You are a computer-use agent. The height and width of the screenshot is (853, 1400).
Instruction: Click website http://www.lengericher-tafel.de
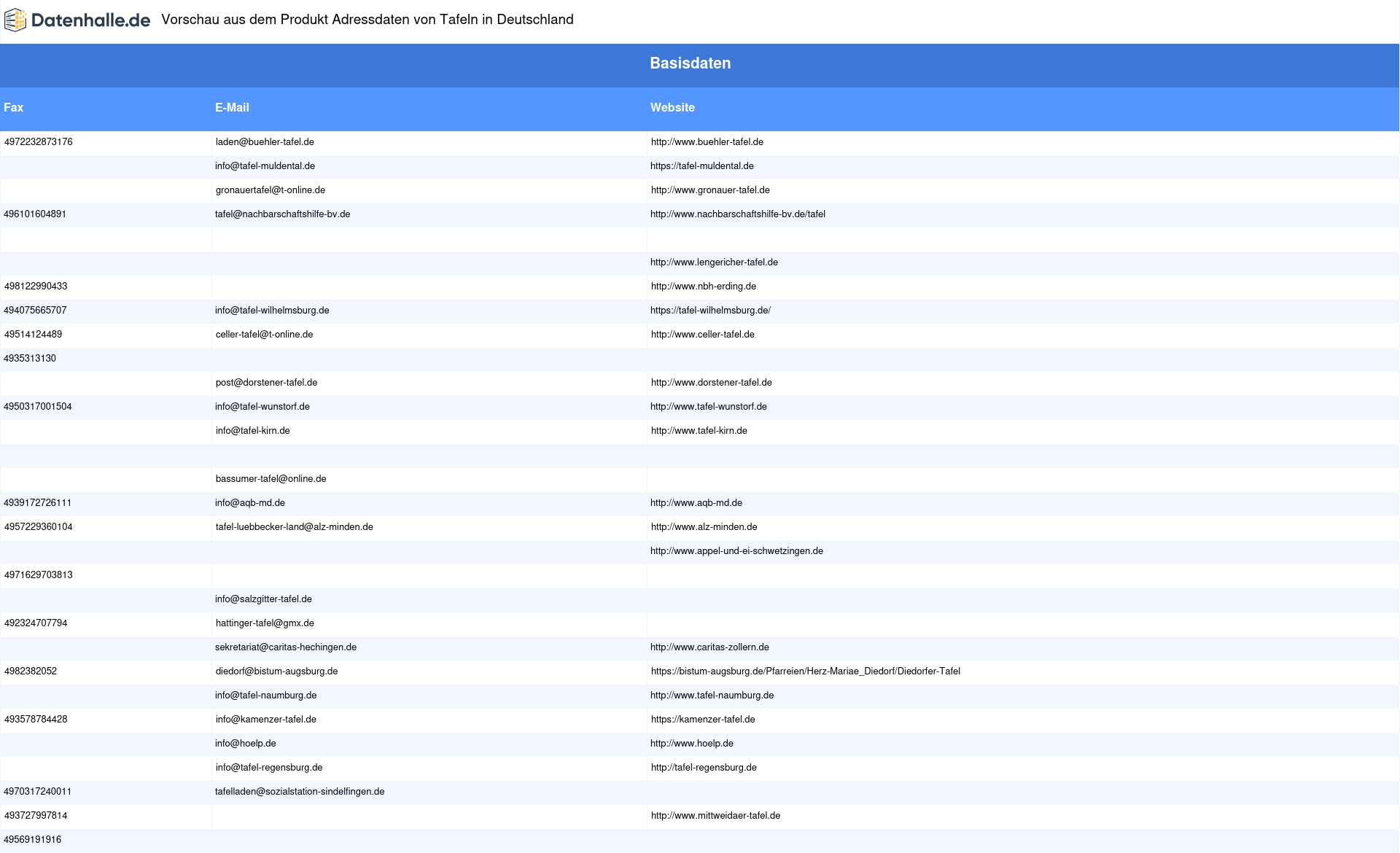pyautogui.click(x=714, y=262)
